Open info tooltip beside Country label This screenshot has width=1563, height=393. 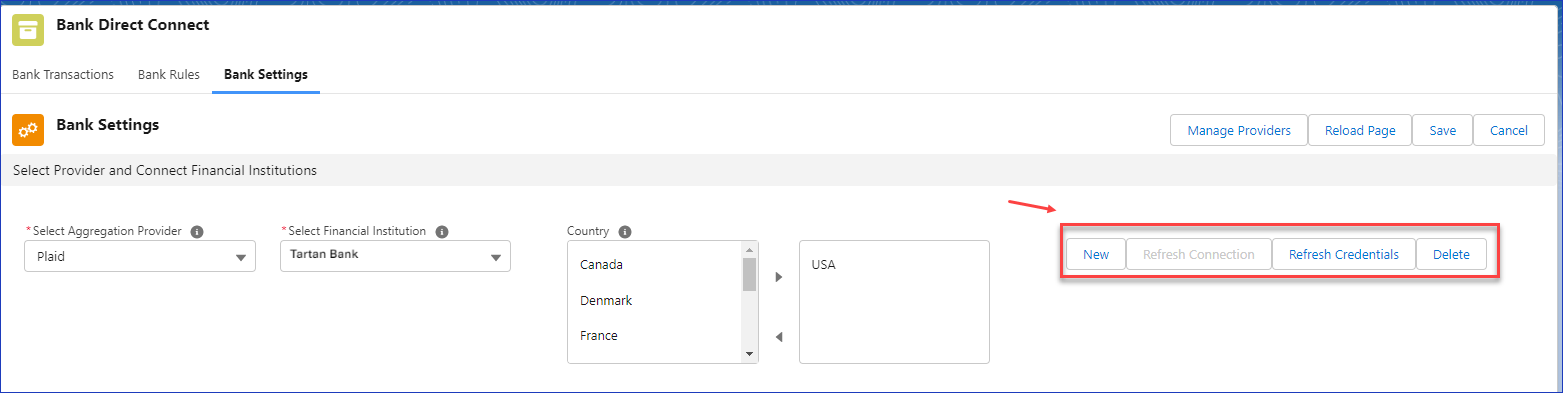coord(625,231)
